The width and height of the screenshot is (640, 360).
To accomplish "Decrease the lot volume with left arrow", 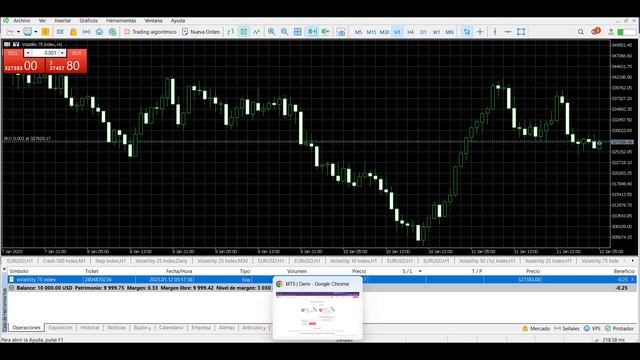I will coord(28,53).
